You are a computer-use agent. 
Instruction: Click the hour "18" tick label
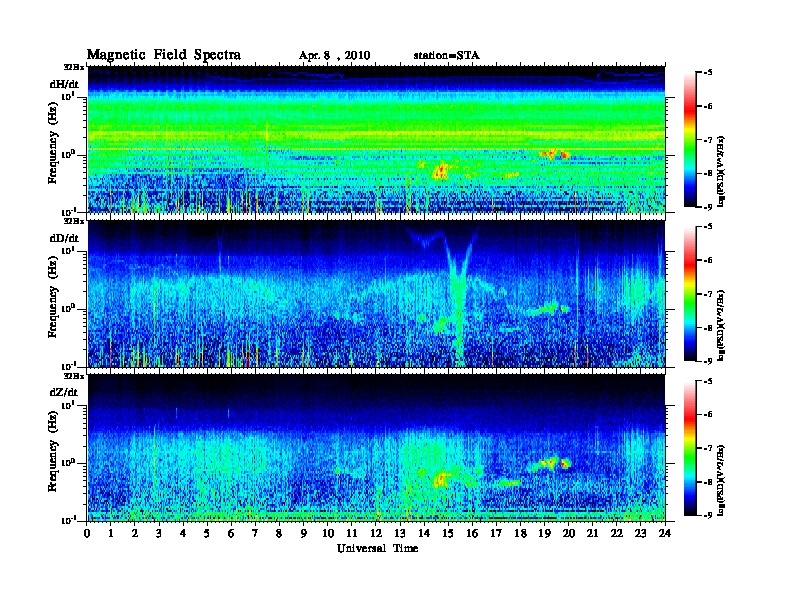click(521, 534)
